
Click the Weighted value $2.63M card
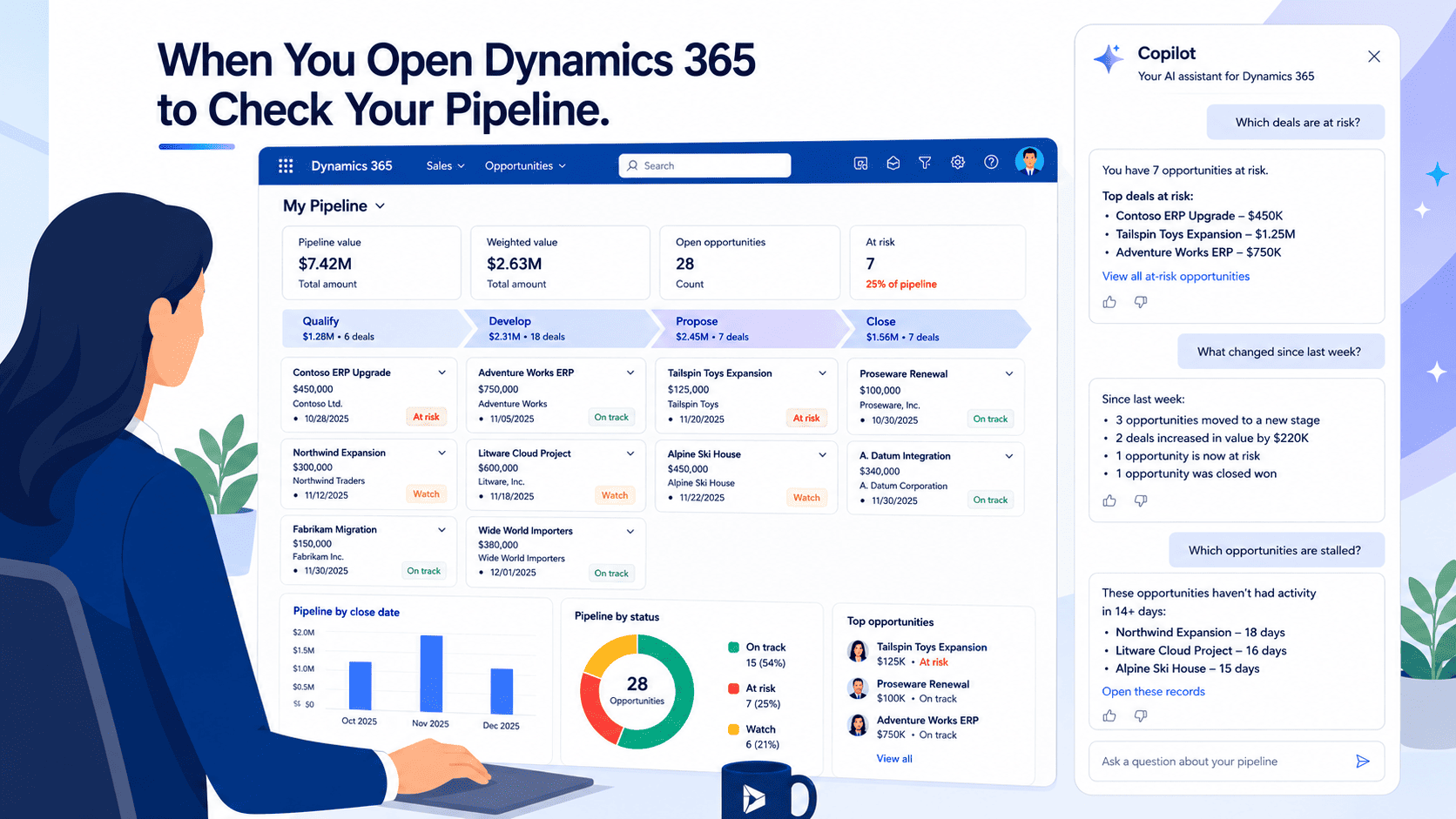(x=560, y=263)
